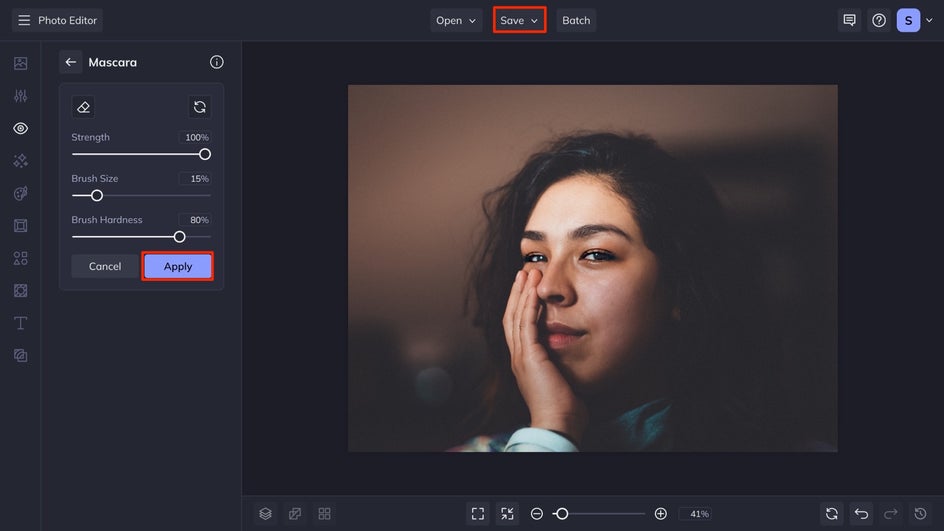The image size is (944, 531).
Task: Click the Undo arrow in bottom bar
Action: point(861,514)
